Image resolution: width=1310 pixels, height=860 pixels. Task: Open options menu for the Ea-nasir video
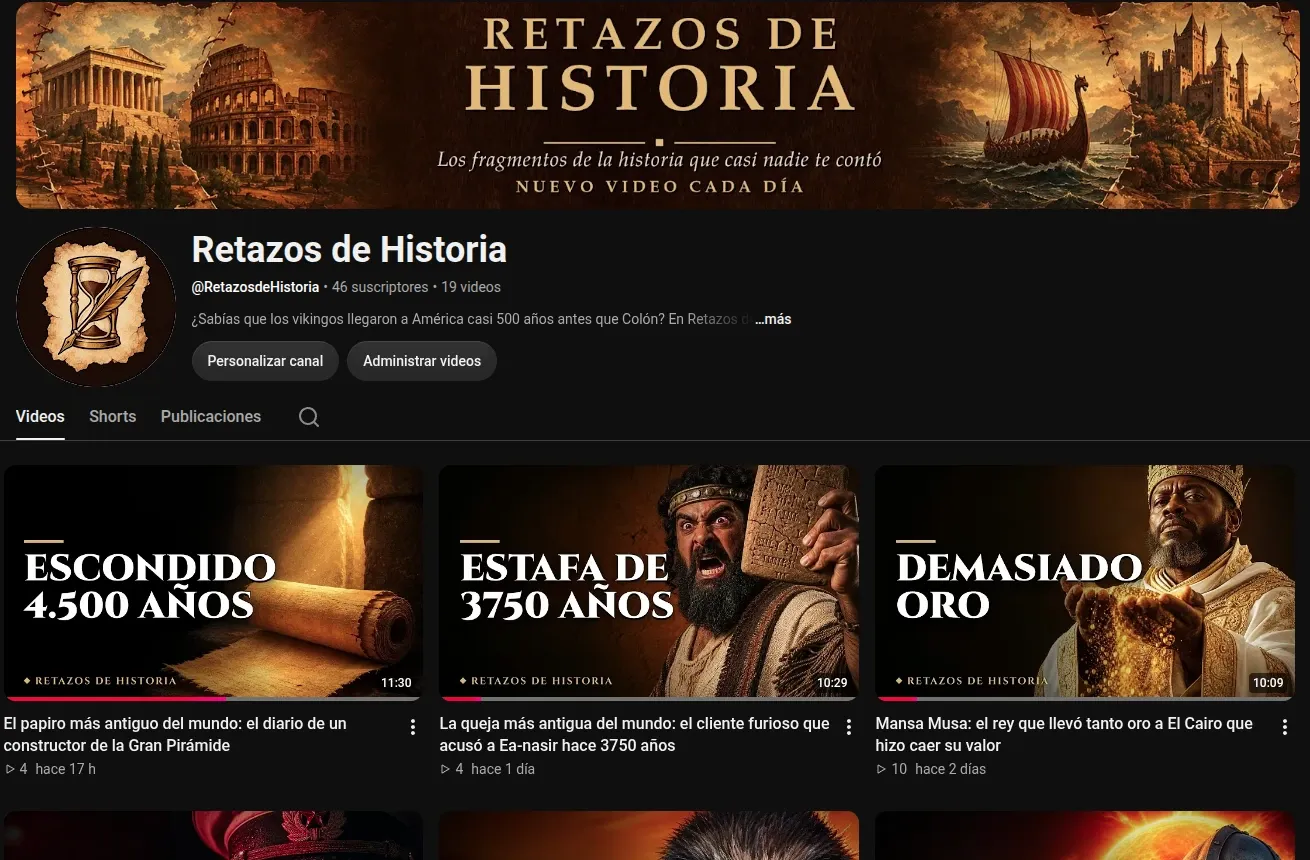point(849,728)
